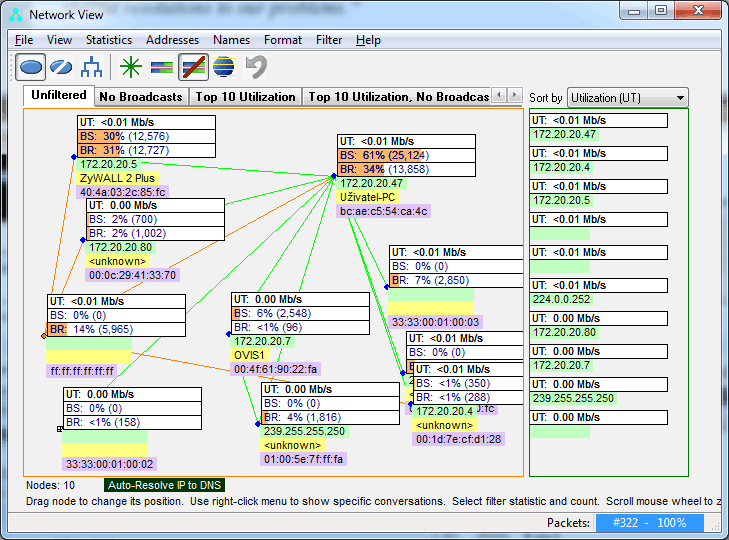Click the tilted ellipse layout icon
The image size is (729, 540).
click(61, 68)
